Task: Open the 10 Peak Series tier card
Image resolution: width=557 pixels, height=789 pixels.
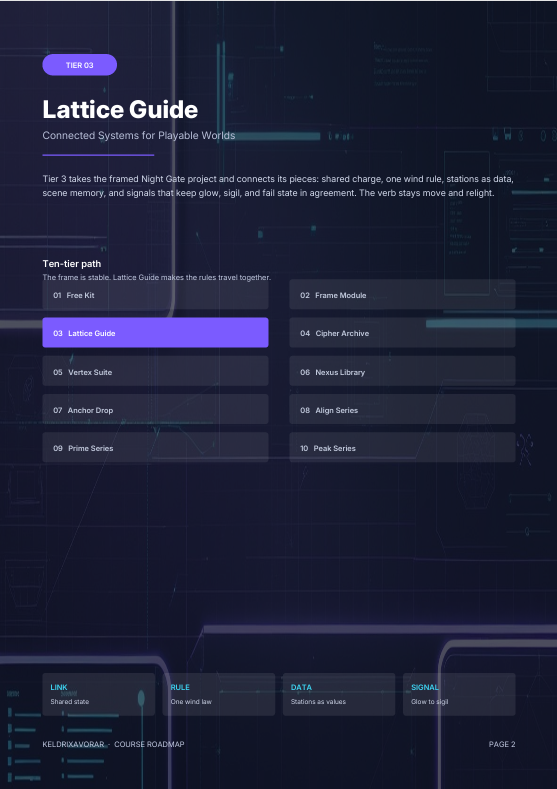Action: coord(402,447)
